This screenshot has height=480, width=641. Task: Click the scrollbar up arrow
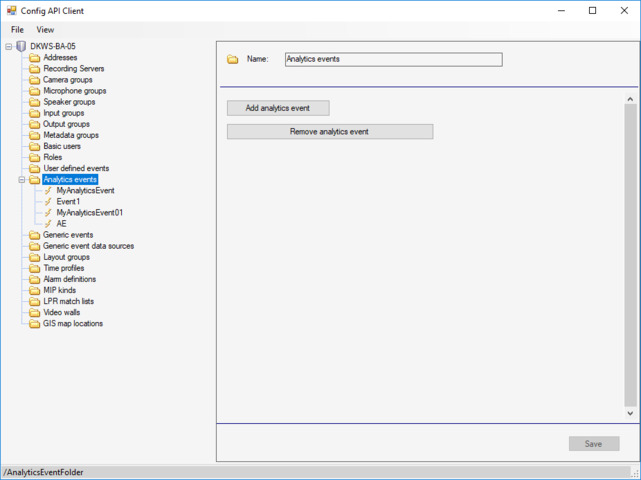pyautogui.click(x=630, y=99)
